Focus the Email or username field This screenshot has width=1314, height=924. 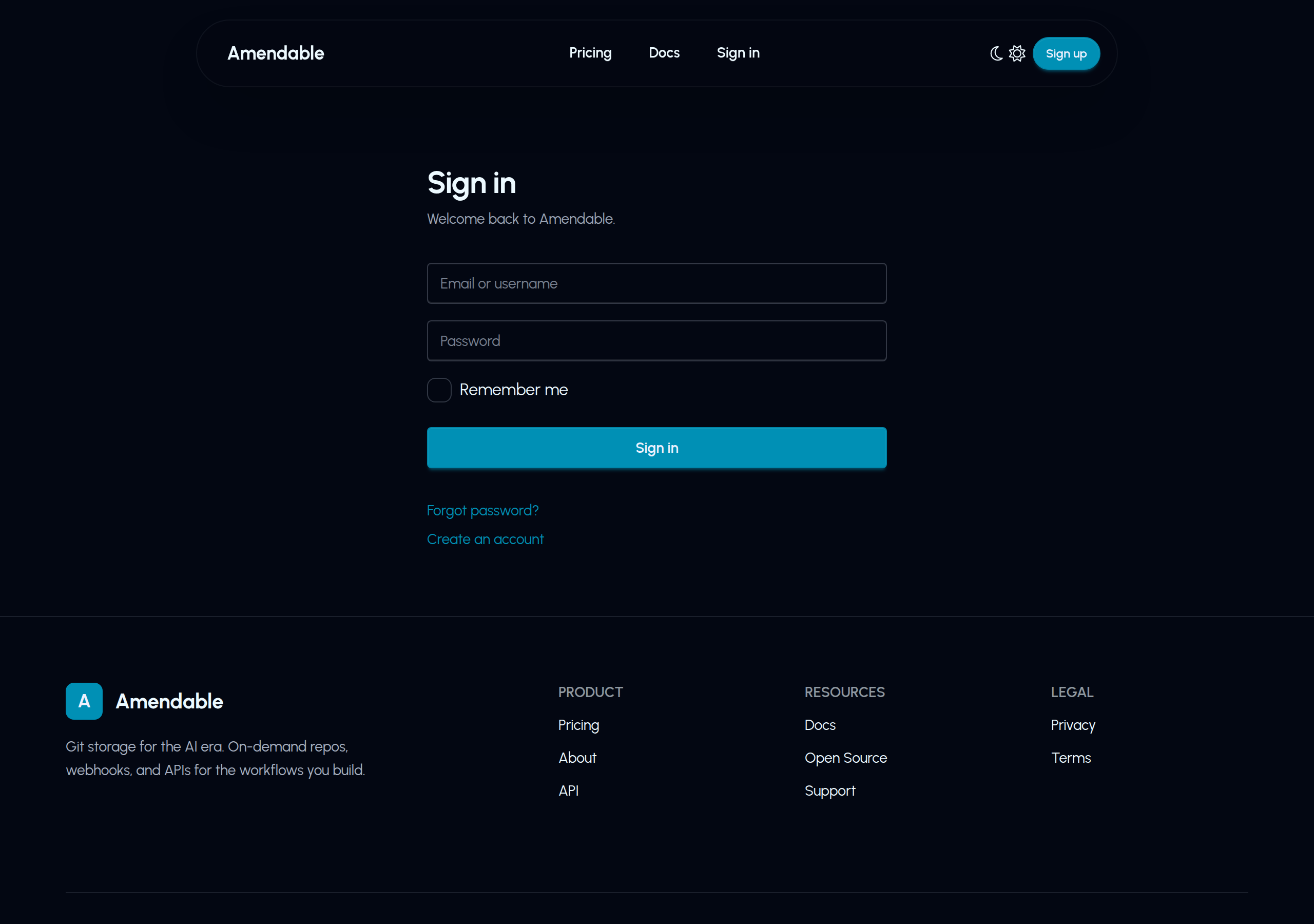coord(656,283)
